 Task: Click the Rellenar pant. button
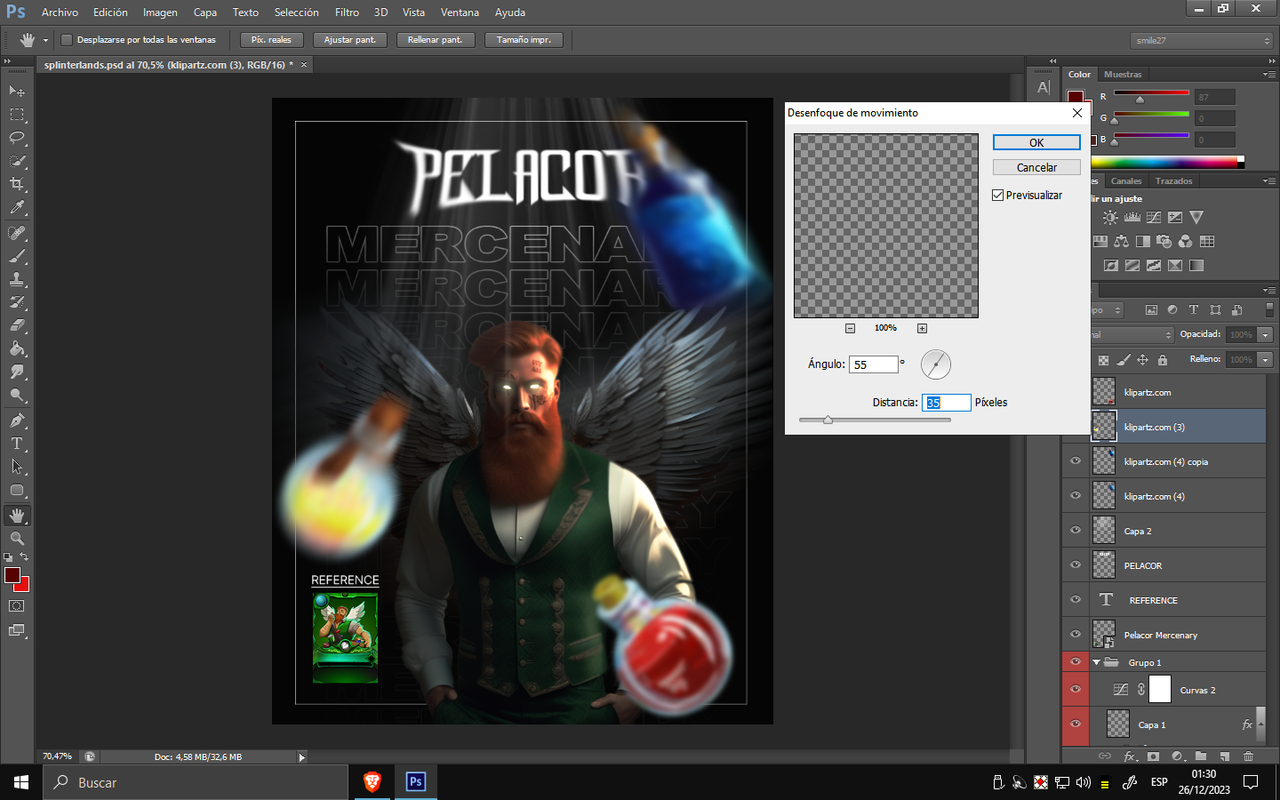(435, 40)
